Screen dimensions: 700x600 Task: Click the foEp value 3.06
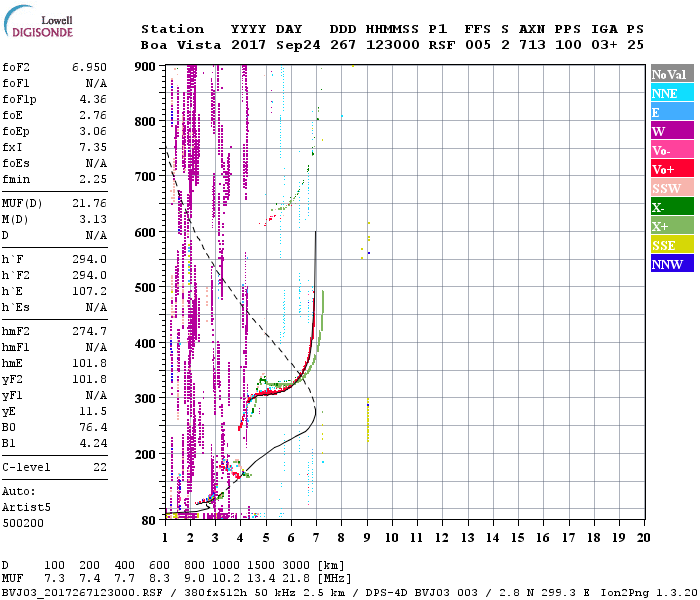(93, 131)
